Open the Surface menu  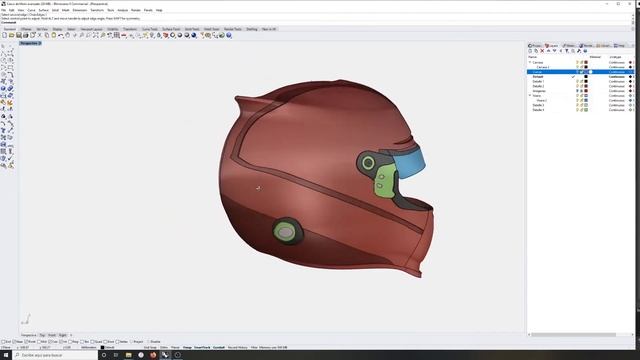pyautogui.click(x=44, y=10)
